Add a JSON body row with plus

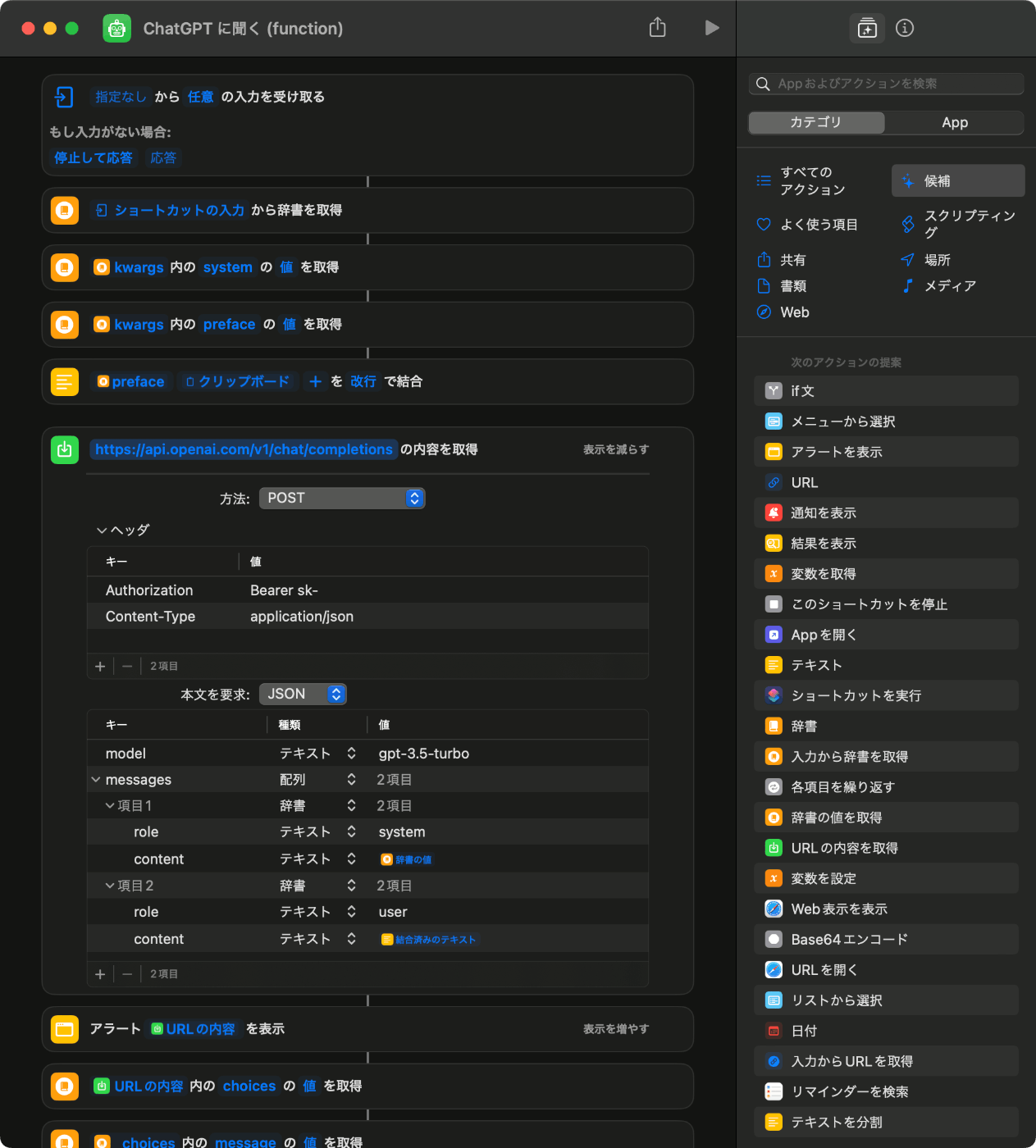100,974
